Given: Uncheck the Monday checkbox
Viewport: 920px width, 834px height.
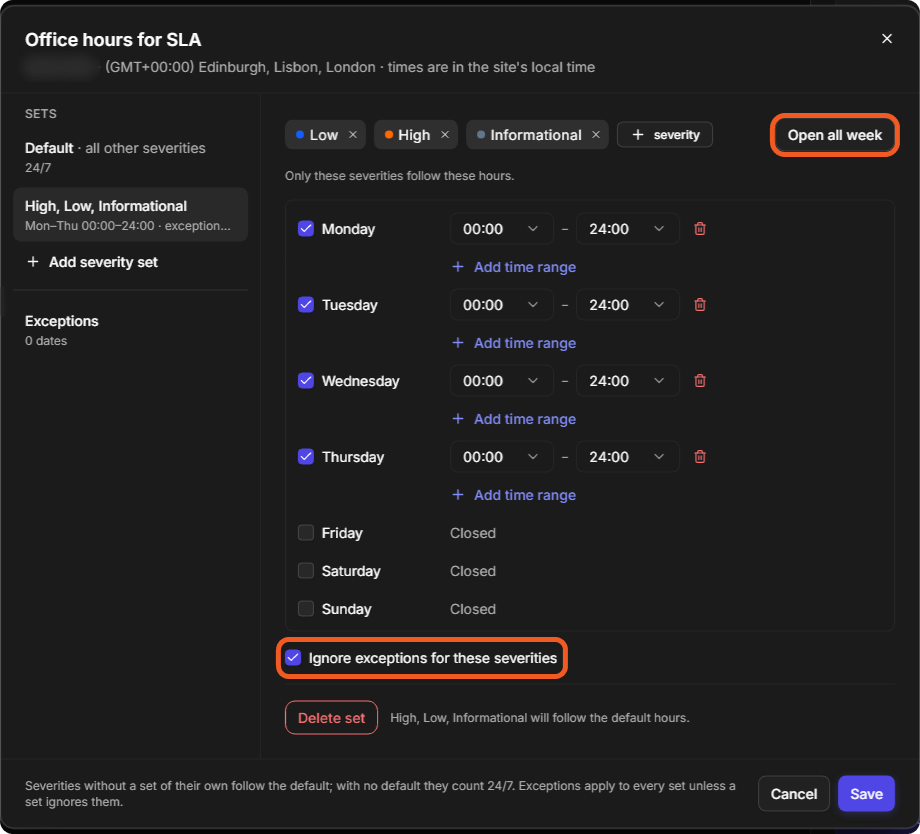Looking at the screenshot, I should [306, 228].
